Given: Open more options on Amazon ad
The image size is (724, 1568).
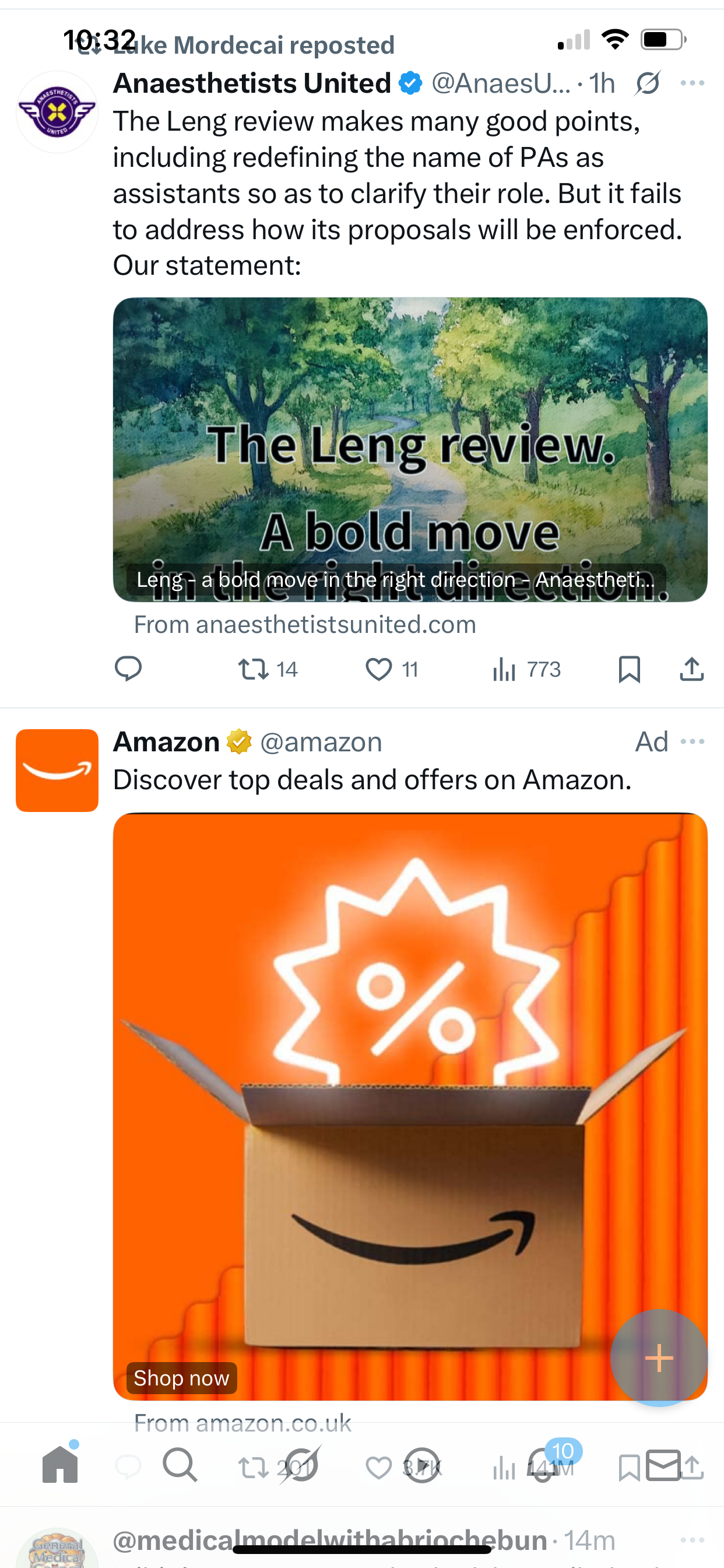Looking at the screenshot, I should pos(693,741).
